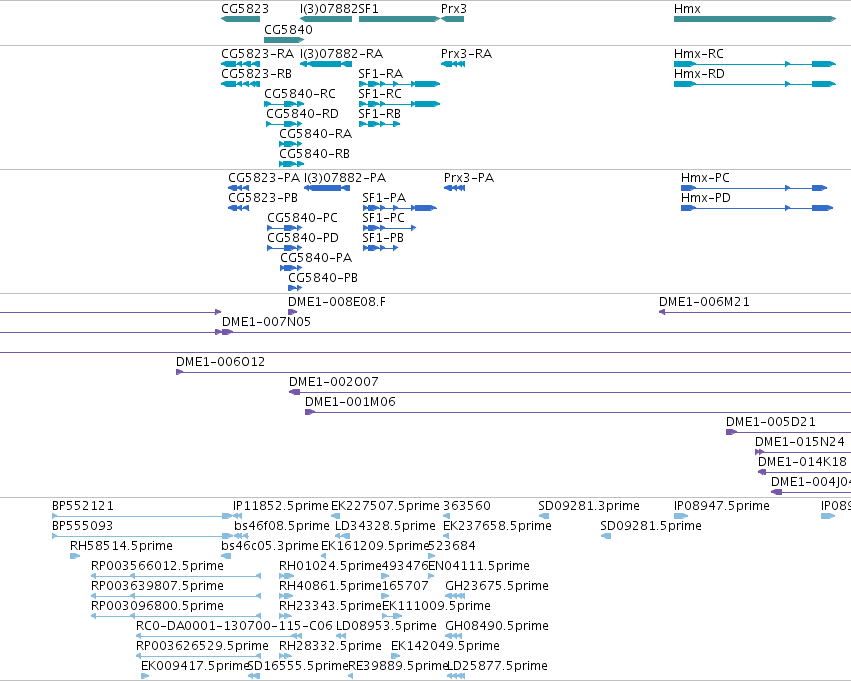Click the CG5840-RC transcript
Viewport: 851px width, 681px height.
pos(284,104)
